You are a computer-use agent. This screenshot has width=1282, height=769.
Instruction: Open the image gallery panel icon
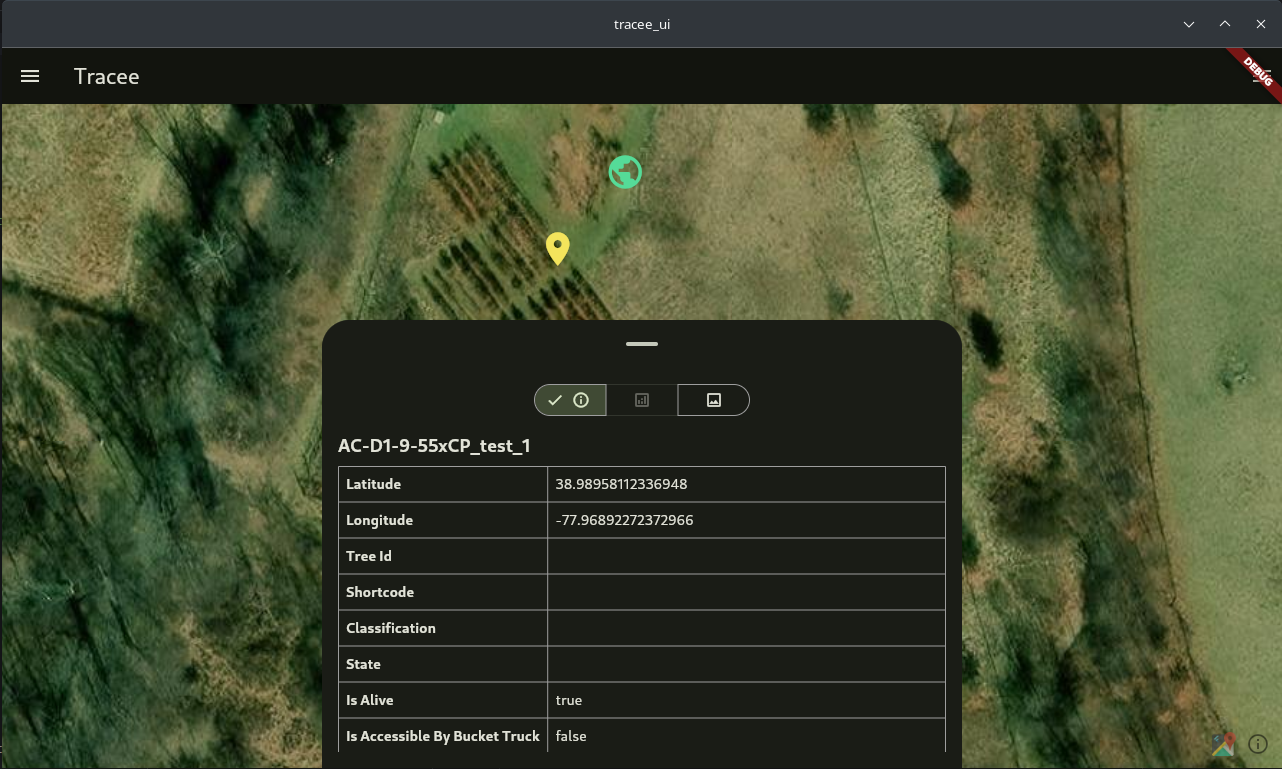click(713, 399)
